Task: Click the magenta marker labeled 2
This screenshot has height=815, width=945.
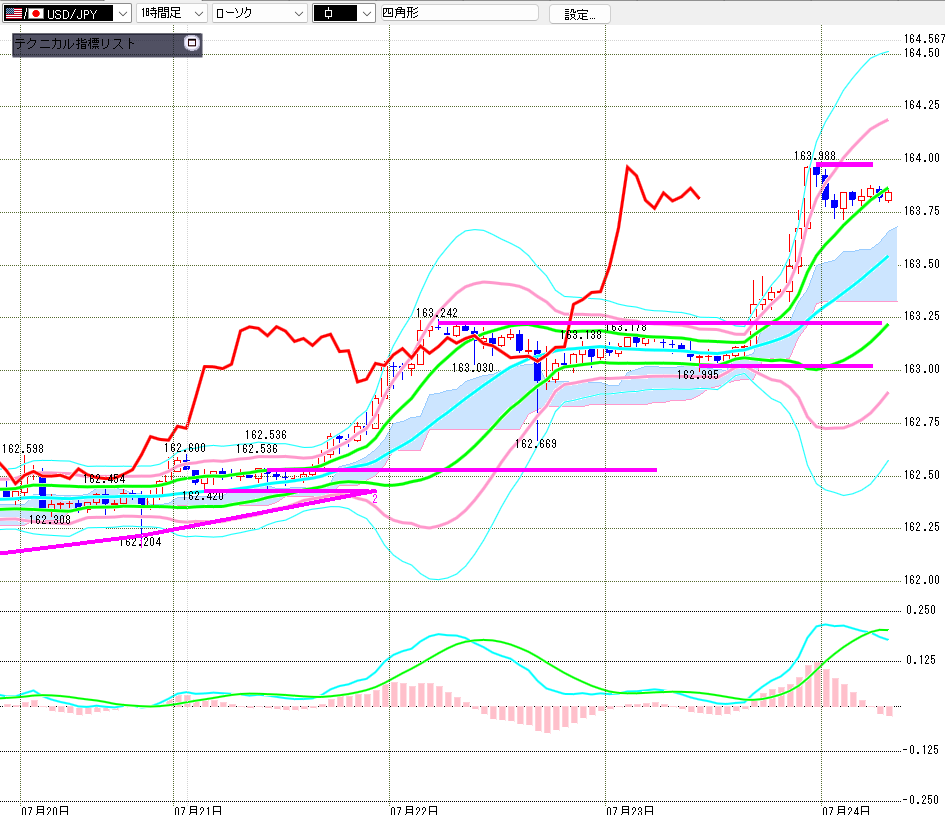Action: point(374,499)
